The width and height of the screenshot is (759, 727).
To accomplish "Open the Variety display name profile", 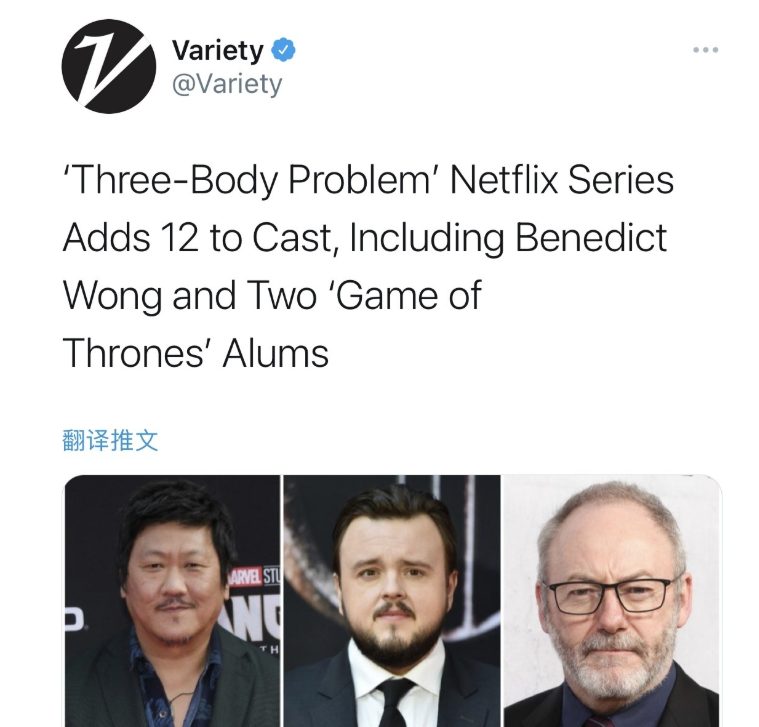I will pyautogui.click(x=218, y=50).
